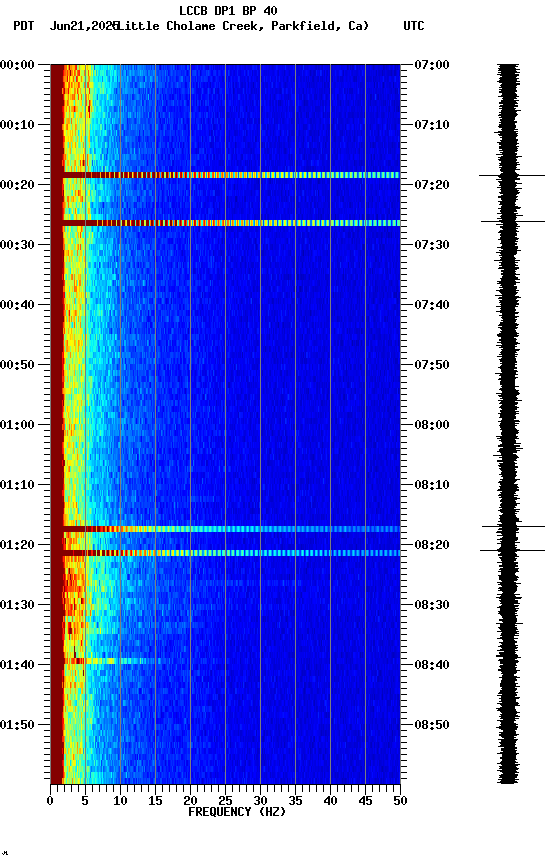Select the 08:30 UTC time label
The width and height of the screenshot is (552, 864).
pyautogui.click(x=432, y=605)
